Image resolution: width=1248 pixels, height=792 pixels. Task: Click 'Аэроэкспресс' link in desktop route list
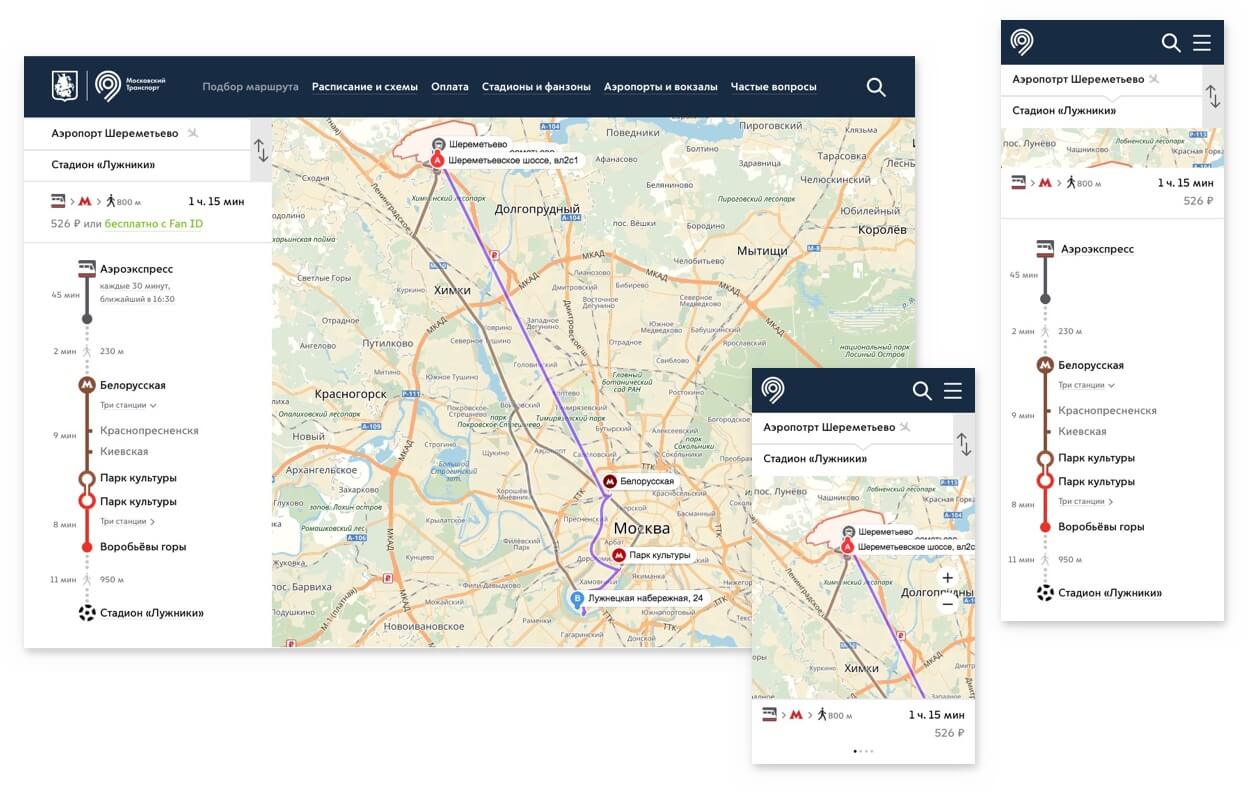click(x=136, y=269)
